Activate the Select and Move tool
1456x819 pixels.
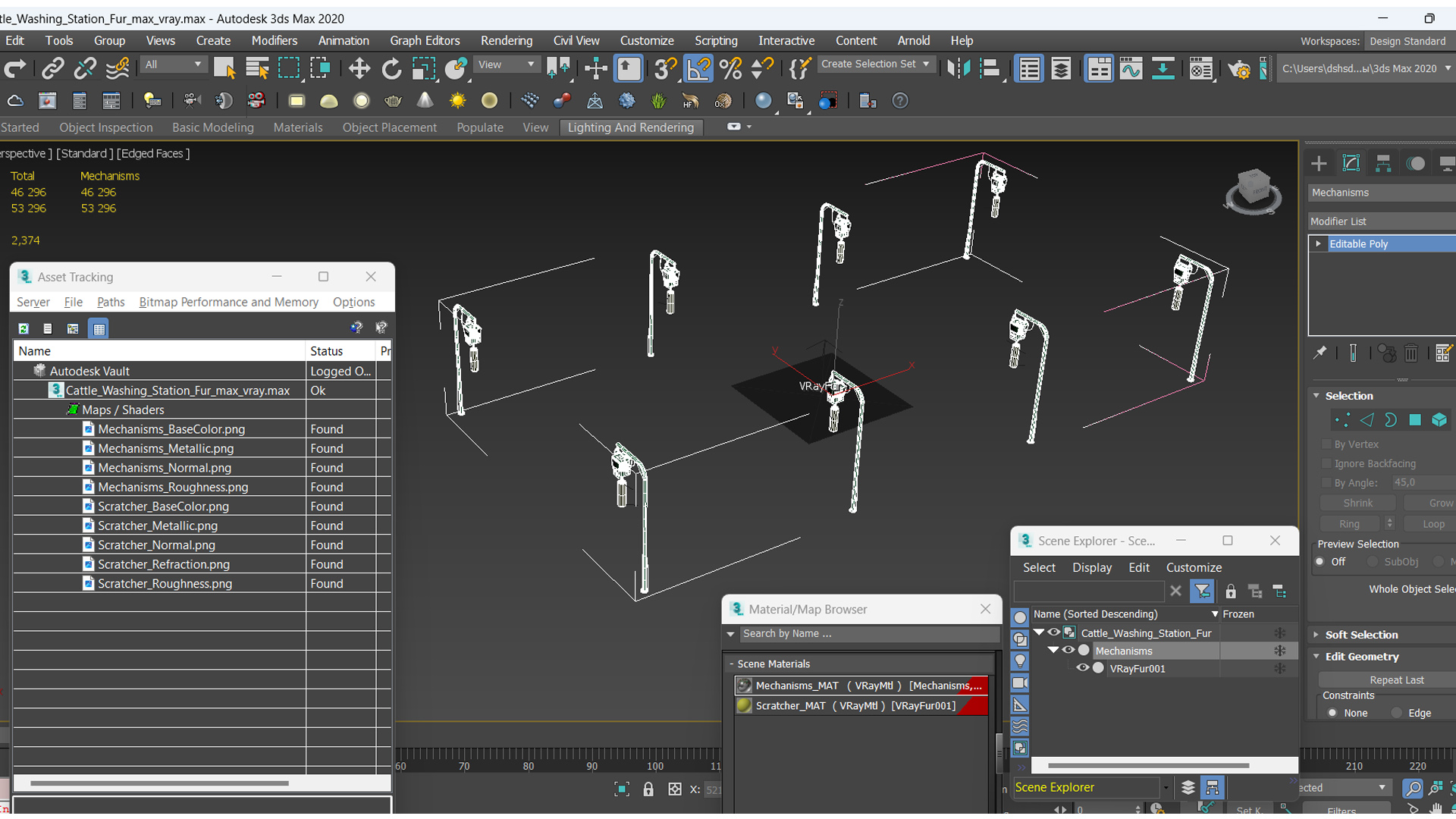click(359, 69)
